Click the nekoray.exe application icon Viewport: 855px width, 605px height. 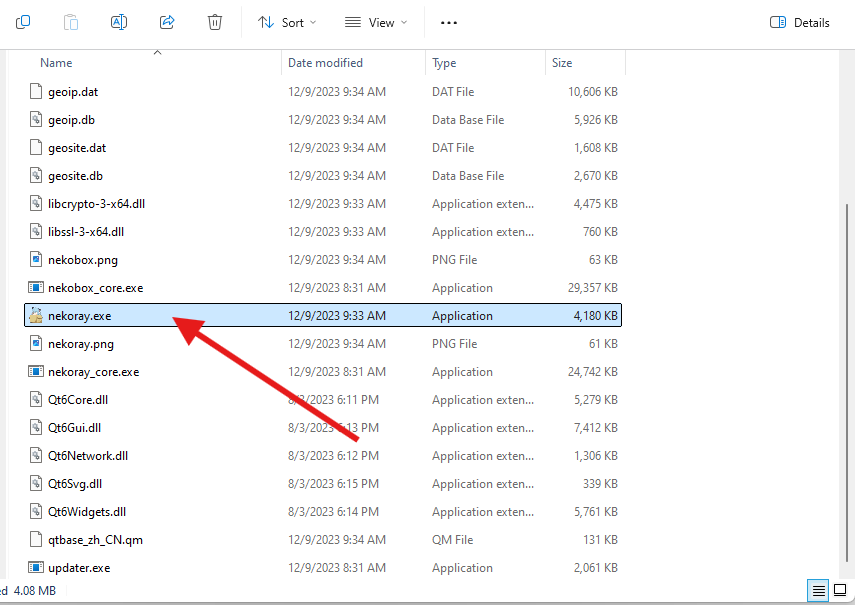coord(36,316)
